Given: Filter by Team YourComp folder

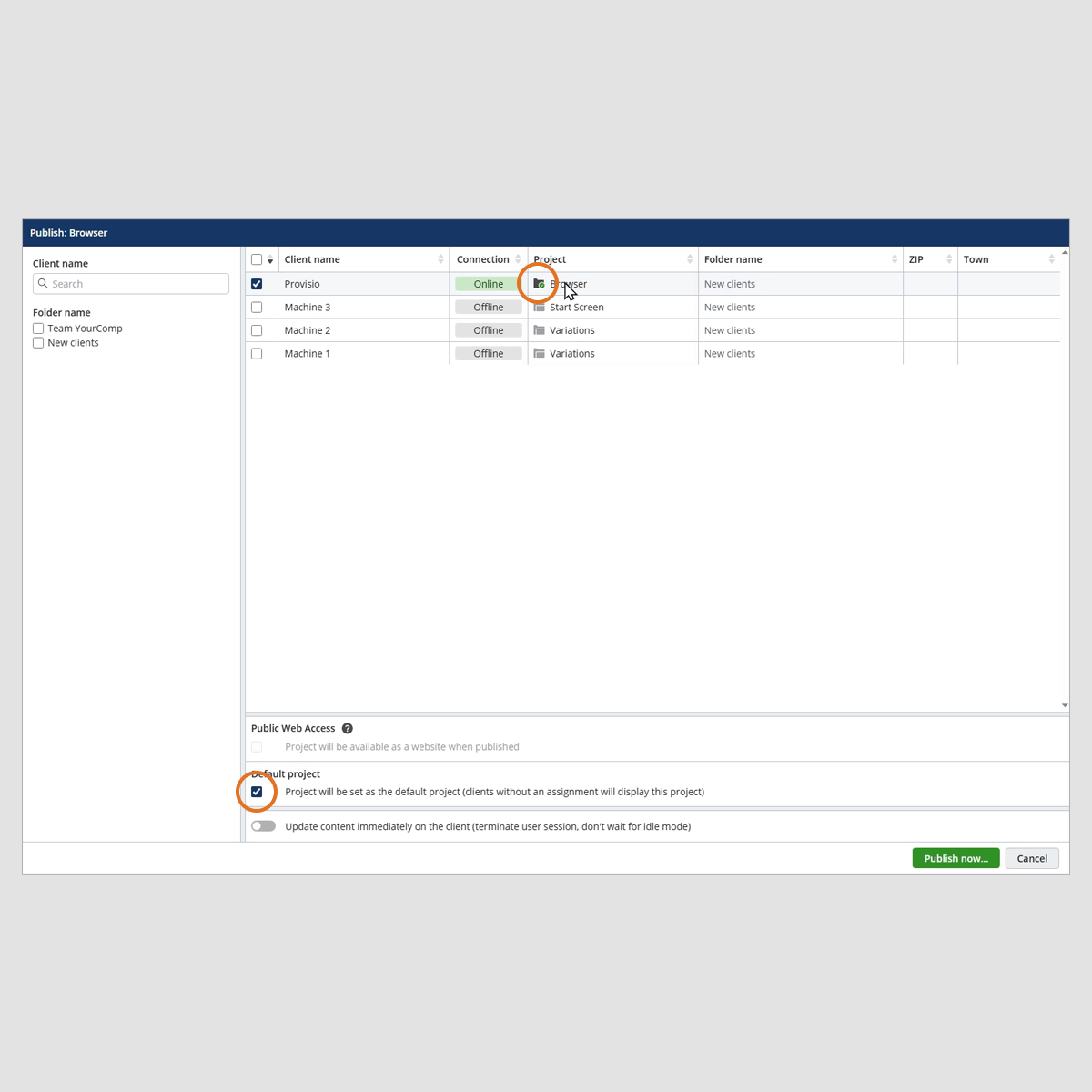Looking at the screenshot, I should pos(38,329).
